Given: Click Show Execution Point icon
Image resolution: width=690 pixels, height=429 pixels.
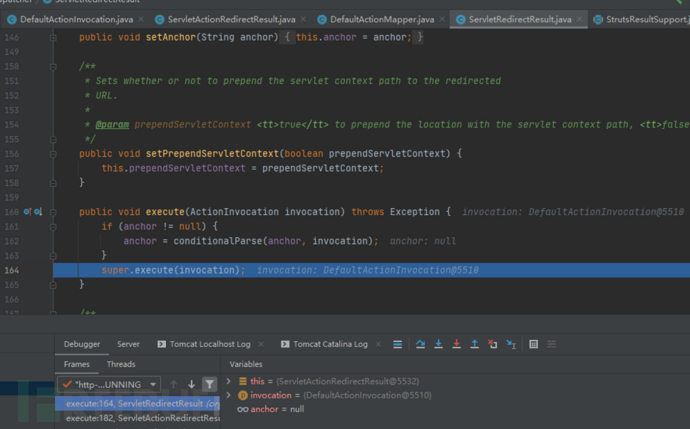Looking at the screenshot, I should pos(397,344).
